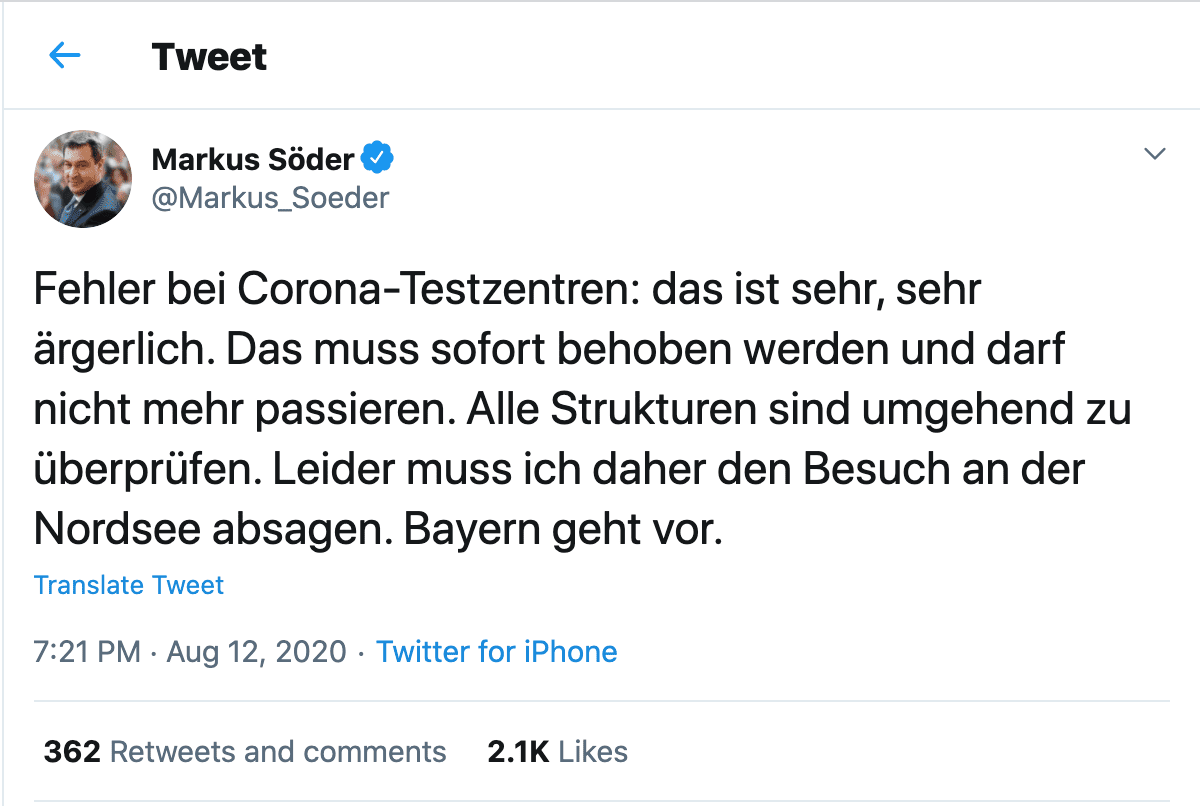Click the Tweet page header title
Screen dimensions: 1200x806
point(209,57)
